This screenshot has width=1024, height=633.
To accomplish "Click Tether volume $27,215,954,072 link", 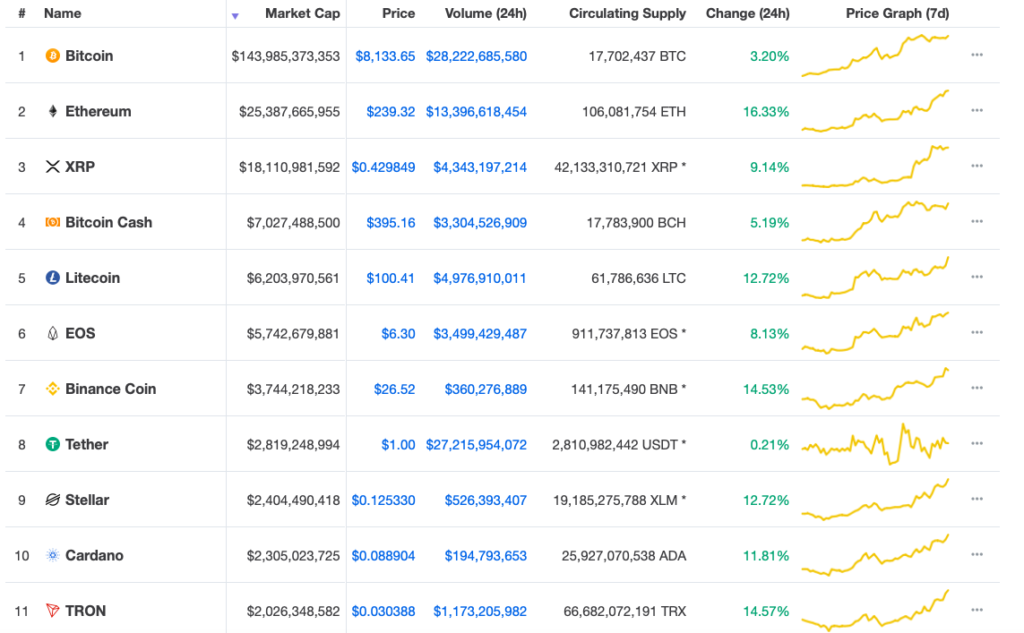I will (x=476, y=445).
